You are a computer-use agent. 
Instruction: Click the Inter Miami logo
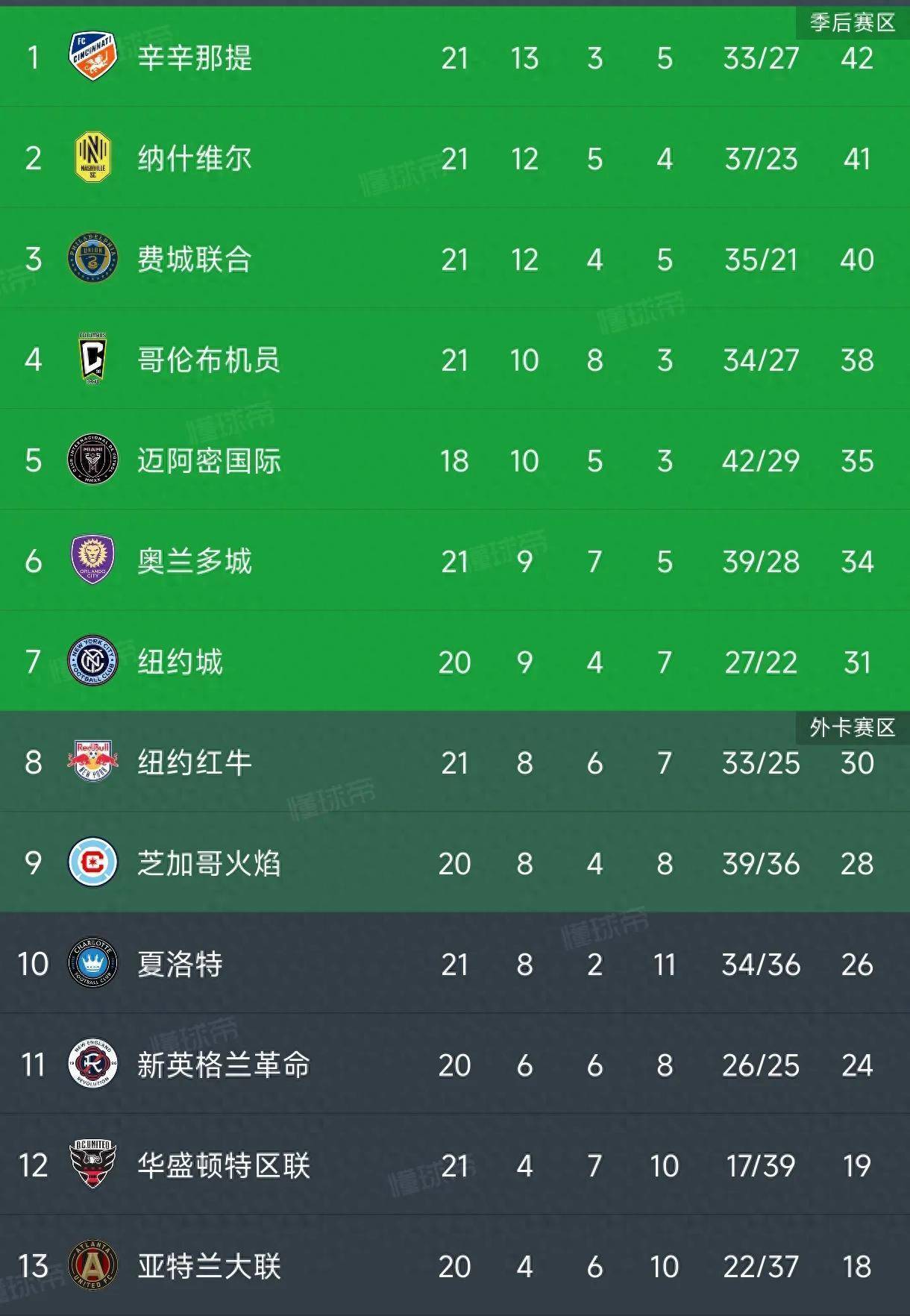click(x=92, y=461)
